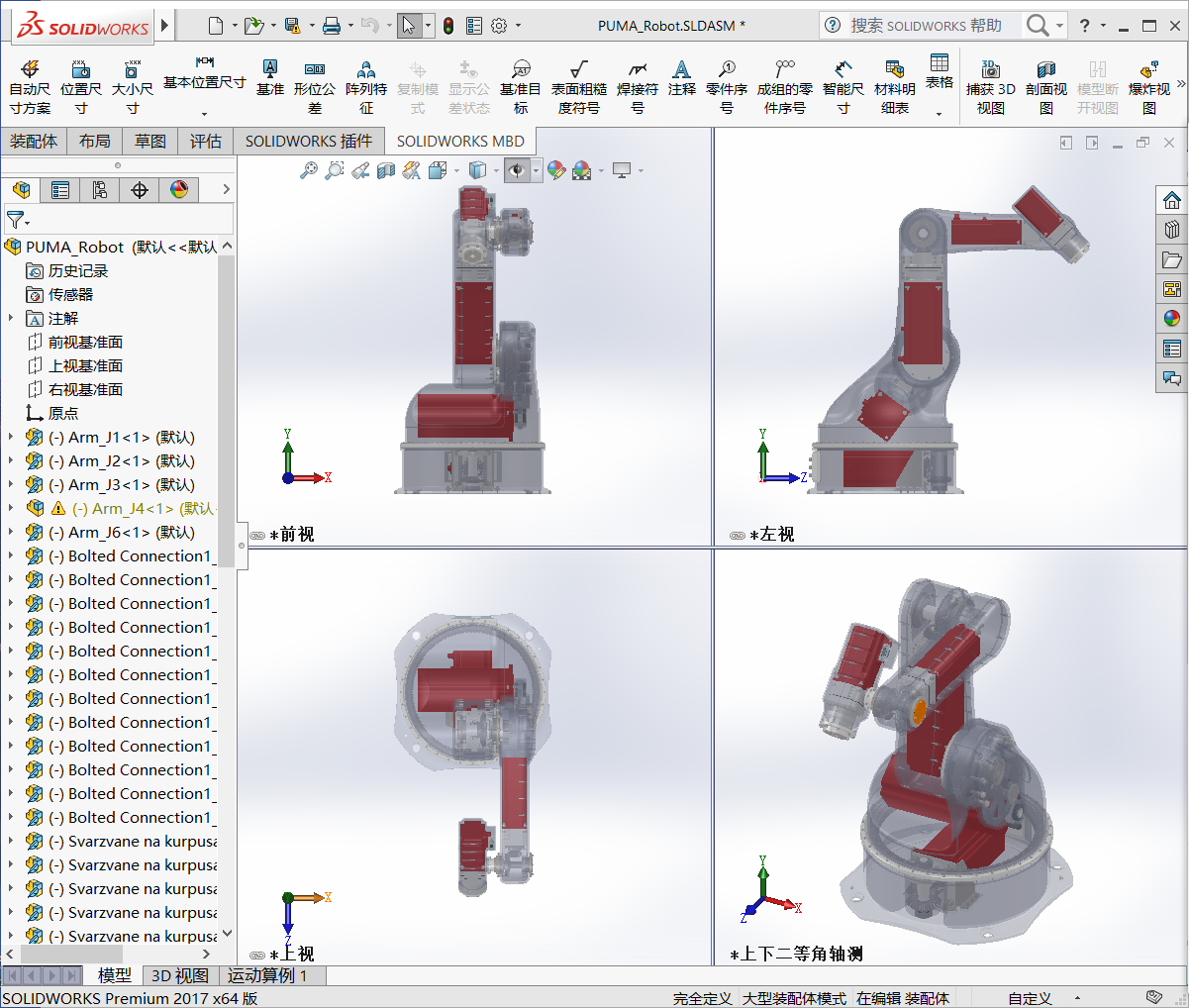Click the Rebuild traffic light icon
This screenshot has height=1008, width=1189.
(448, 26)
